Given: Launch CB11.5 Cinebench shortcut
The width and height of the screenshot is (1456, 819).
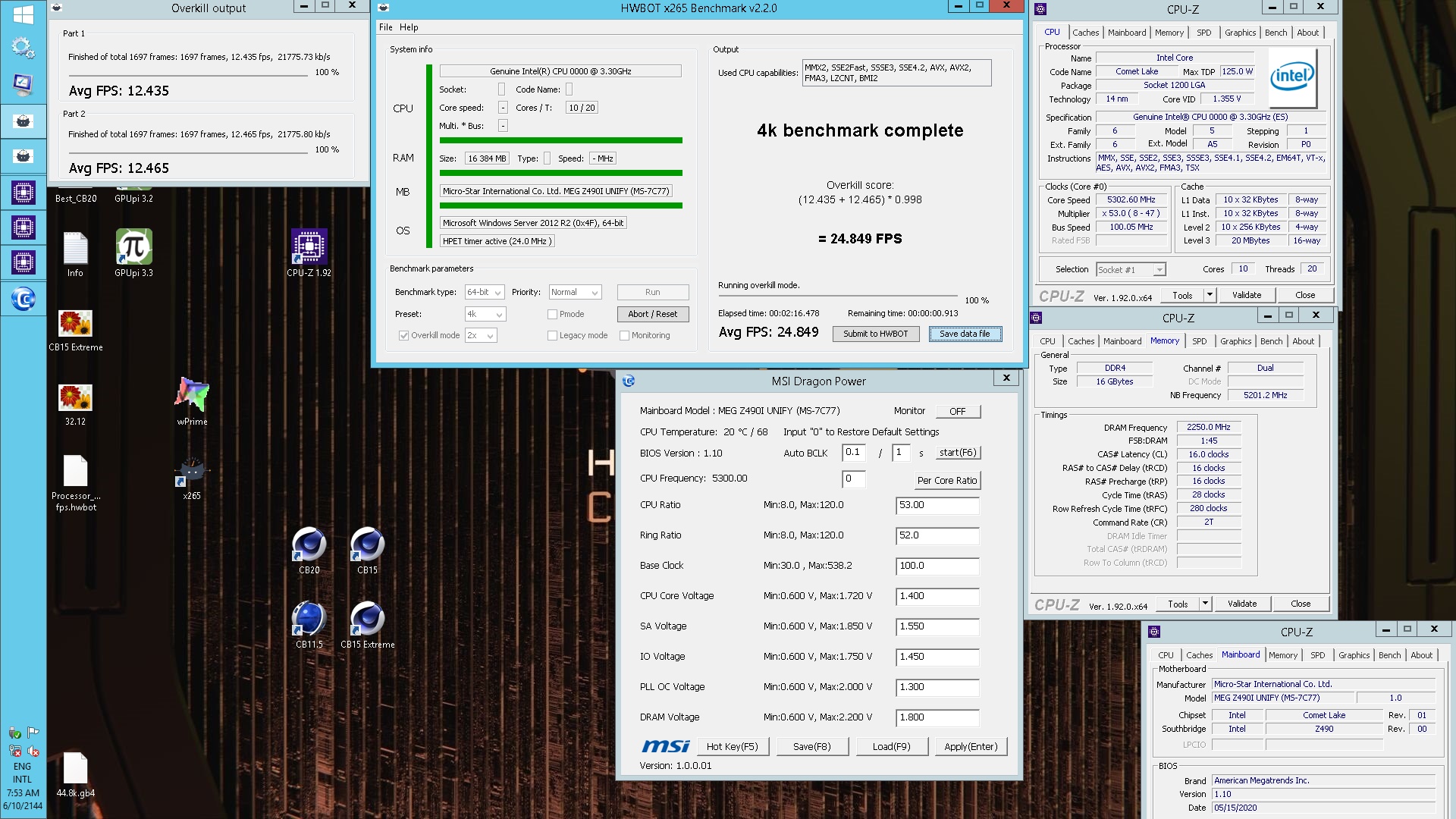Looking at the screenshot, I should (309, 625).
